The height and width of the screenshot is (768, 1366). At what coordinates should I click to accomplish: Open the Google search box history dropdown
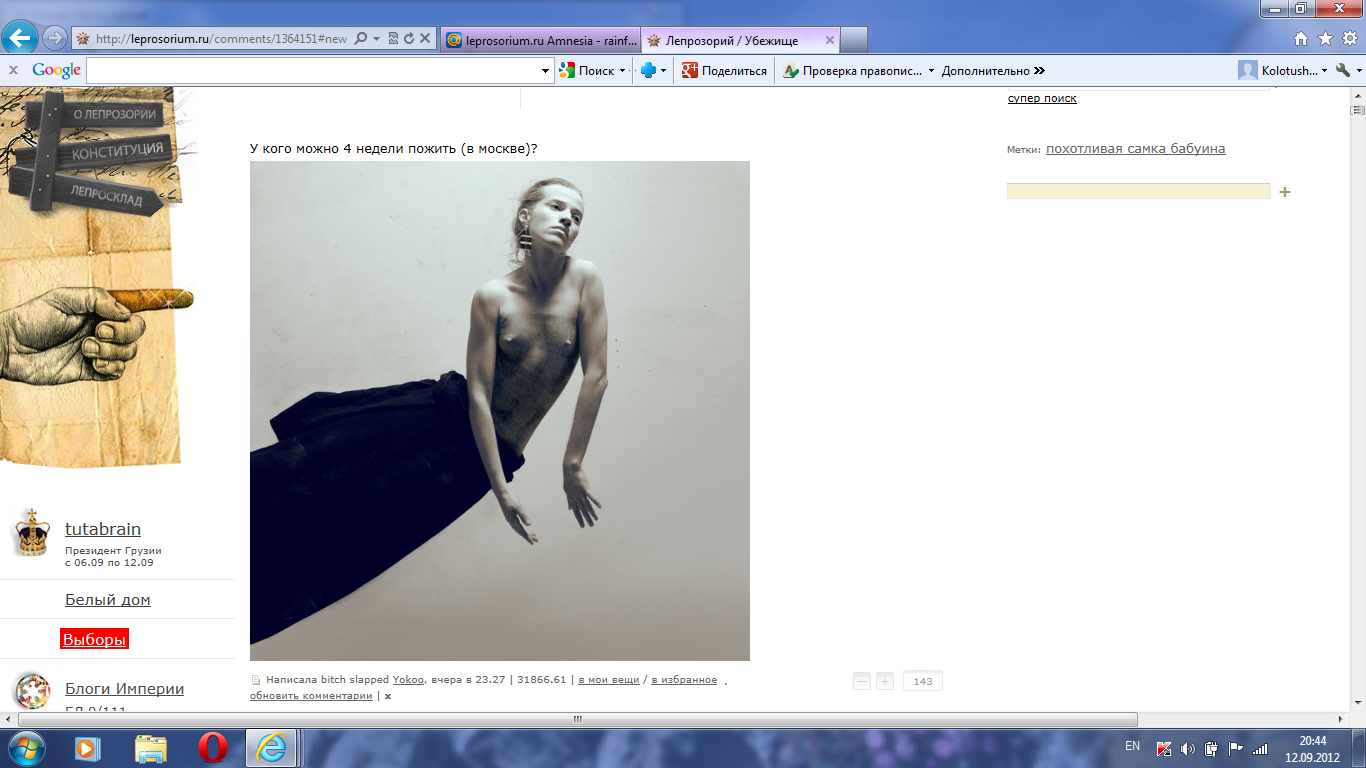click(x=546, y=71)
